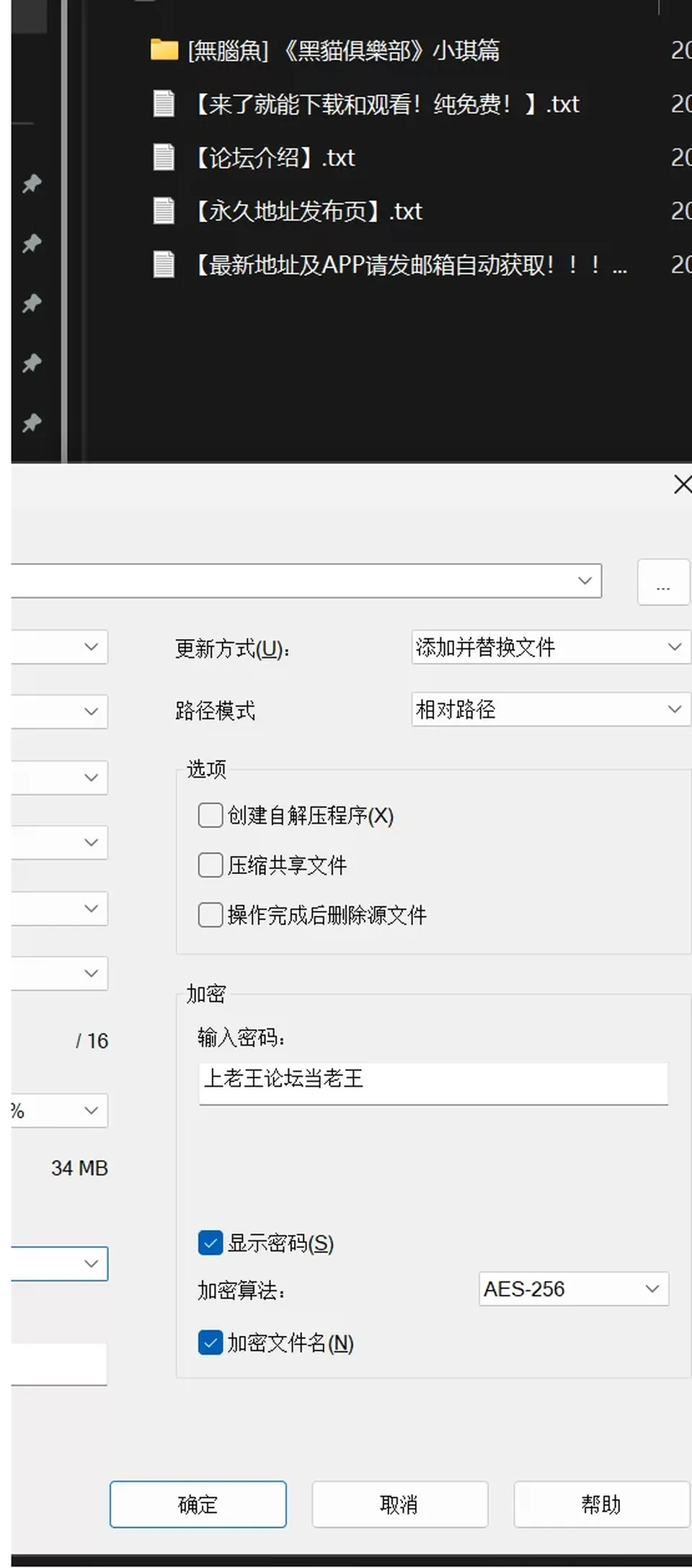Click the 确定 button

[198, 1505]
